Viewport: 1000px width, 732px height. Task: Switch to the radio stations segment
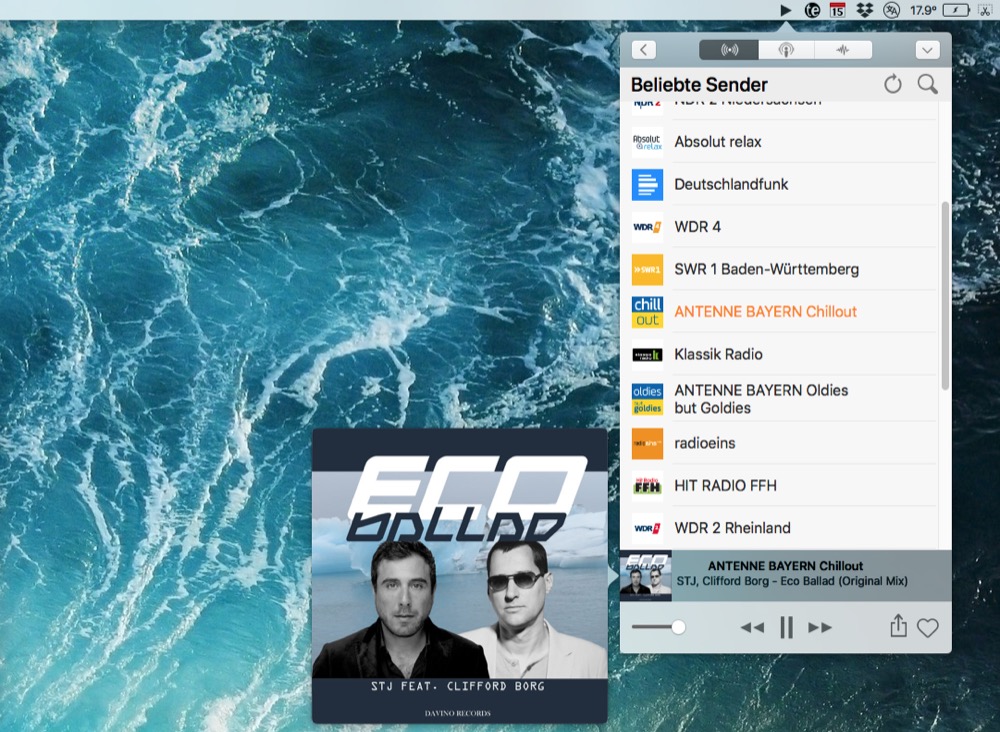click(728, 50)
